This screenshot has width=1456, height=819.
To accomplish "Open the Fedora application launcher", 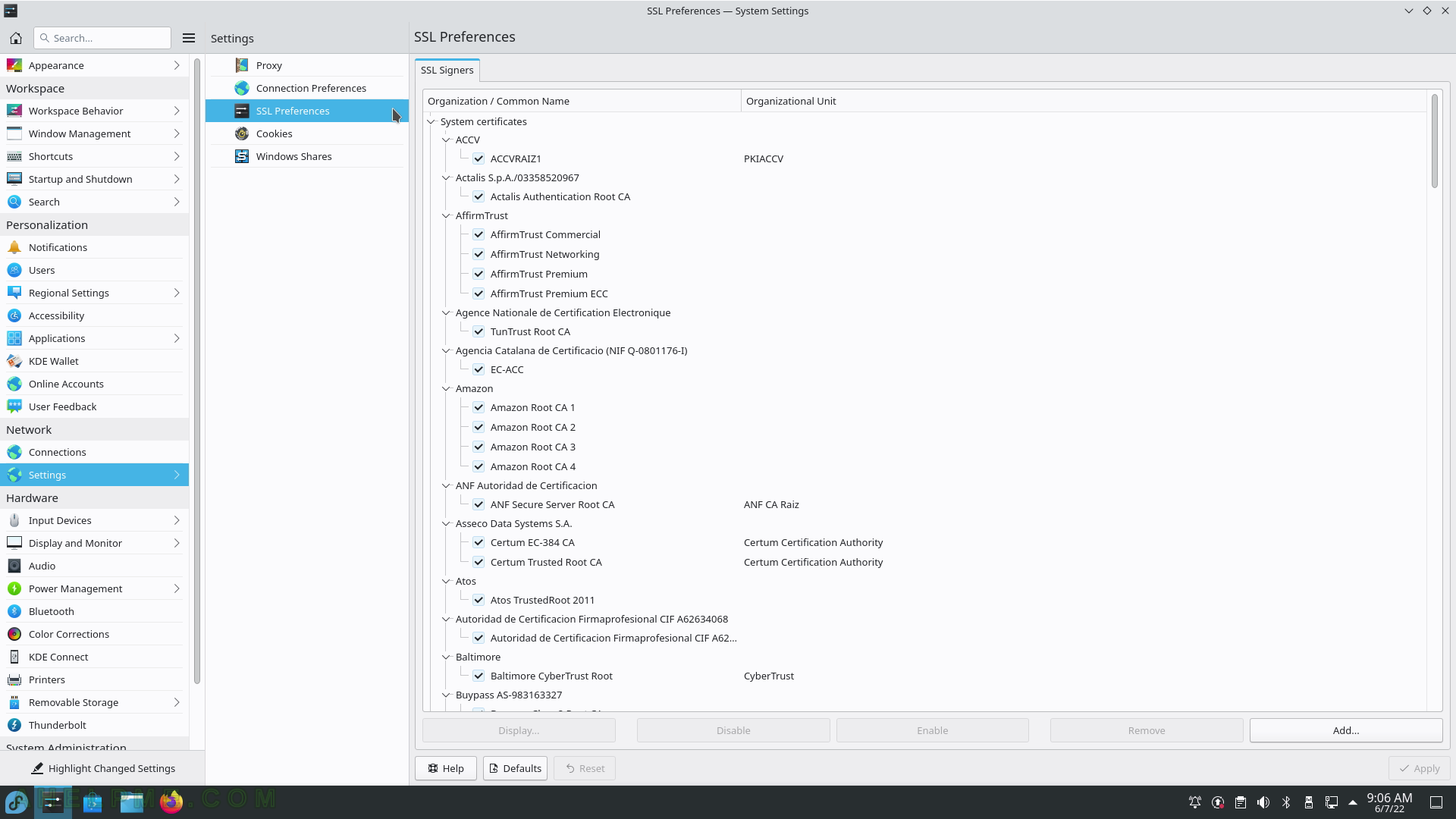I will click(x=17, y=802).
